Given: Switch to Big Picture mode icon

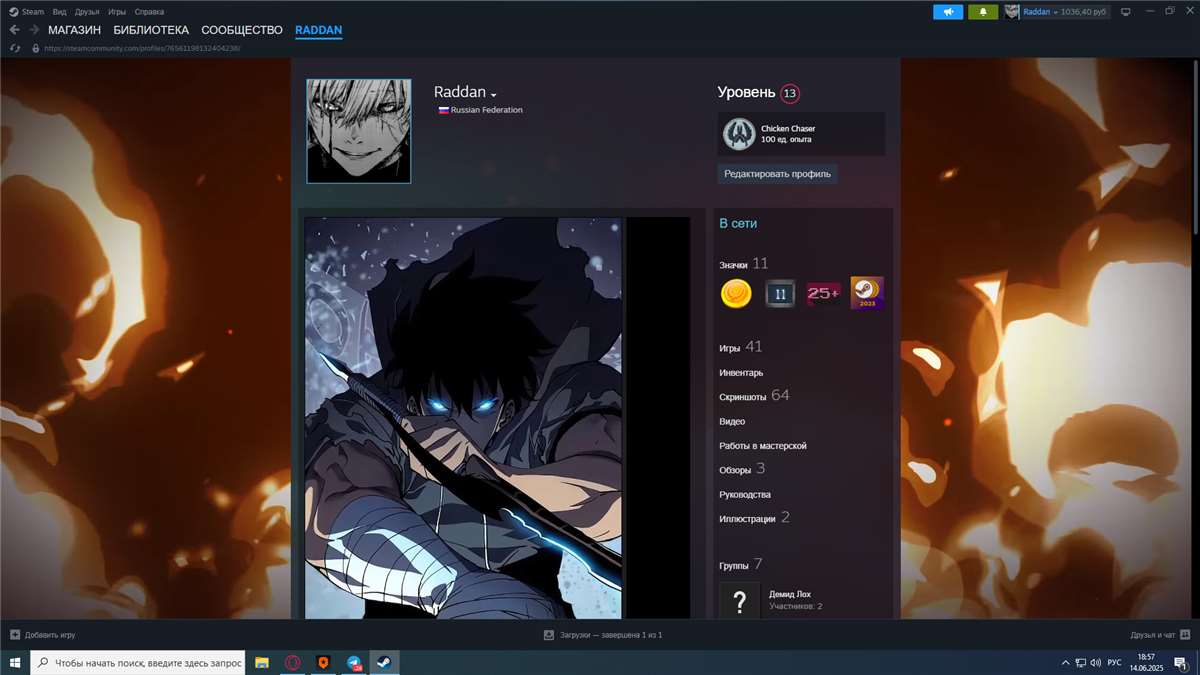Looking at the screenshot, I should [x=1125, y=12].
